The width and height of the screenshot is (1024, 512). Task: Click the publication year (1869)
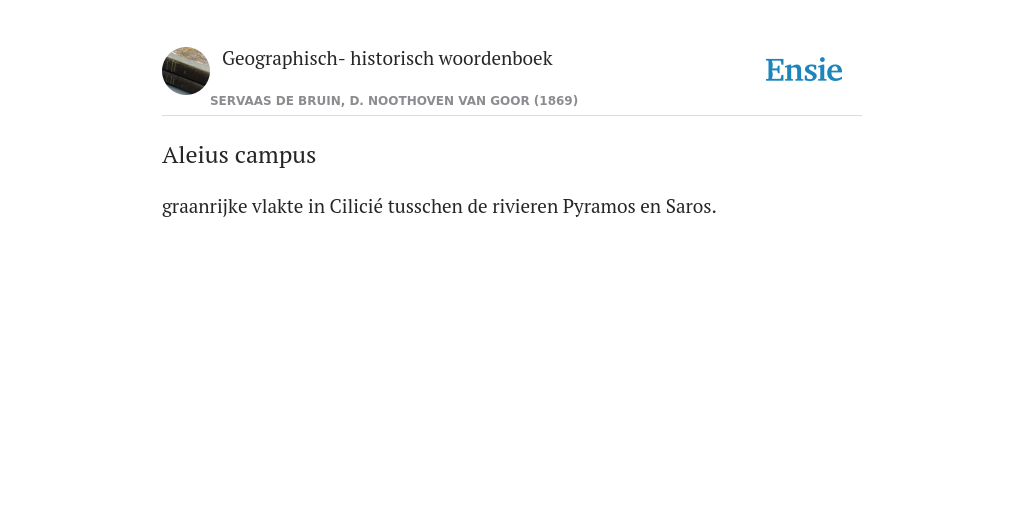click(556, 101)
